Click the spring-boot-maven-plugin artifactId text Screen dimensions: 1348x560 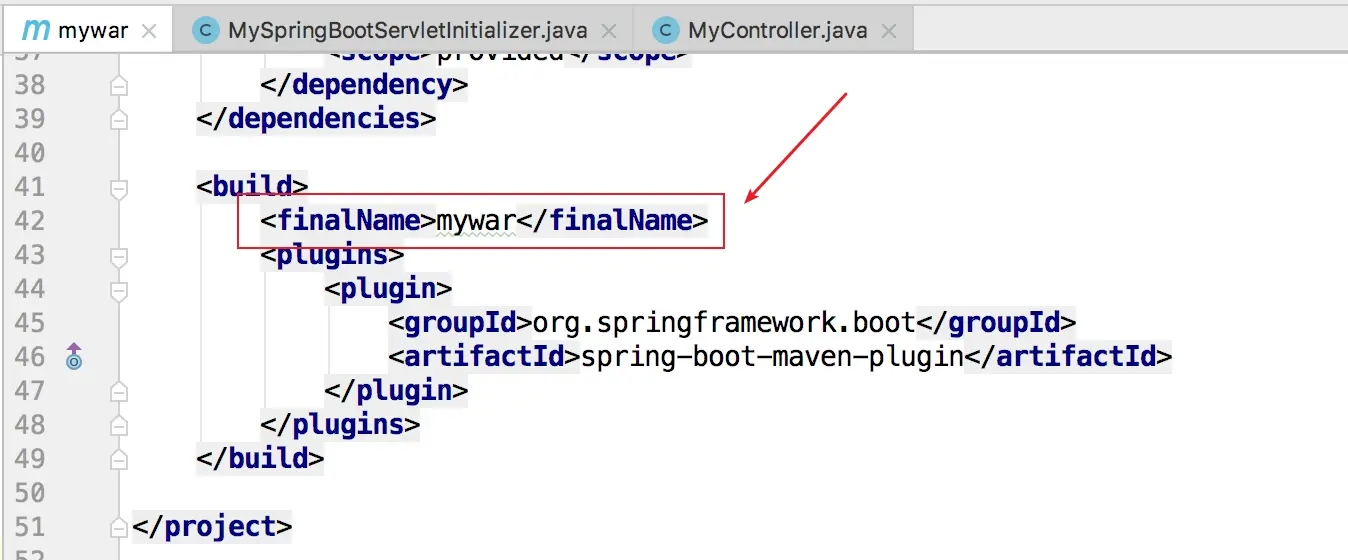(x=772, y=357)
